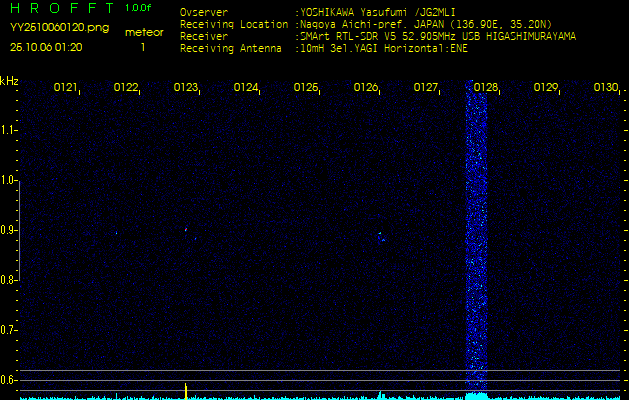
Task: Click the red meteor echo near 0123
Action: tap(186, 229)
